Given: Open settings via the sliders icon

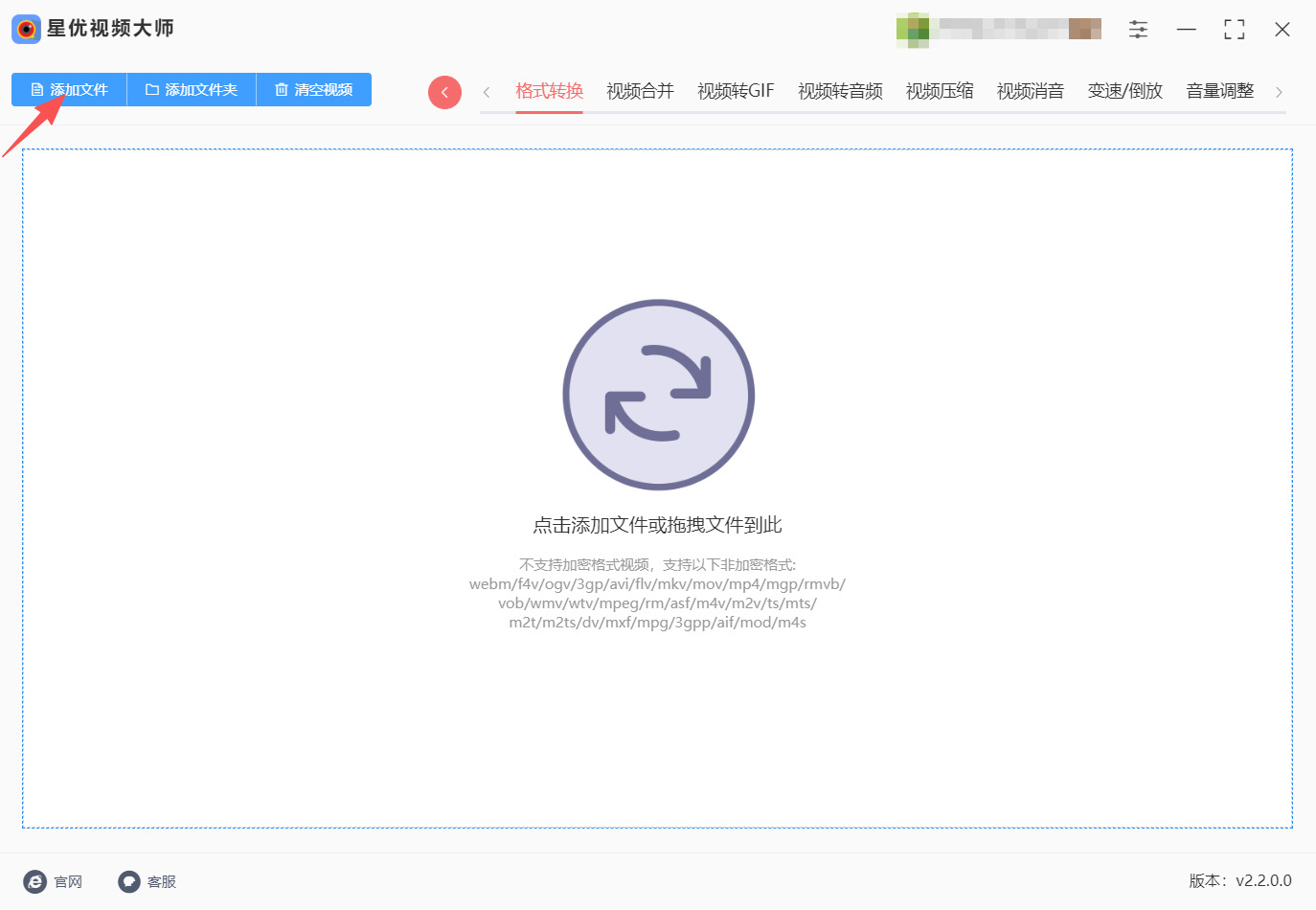Looking at the screenshot, I should point(1138,30).
